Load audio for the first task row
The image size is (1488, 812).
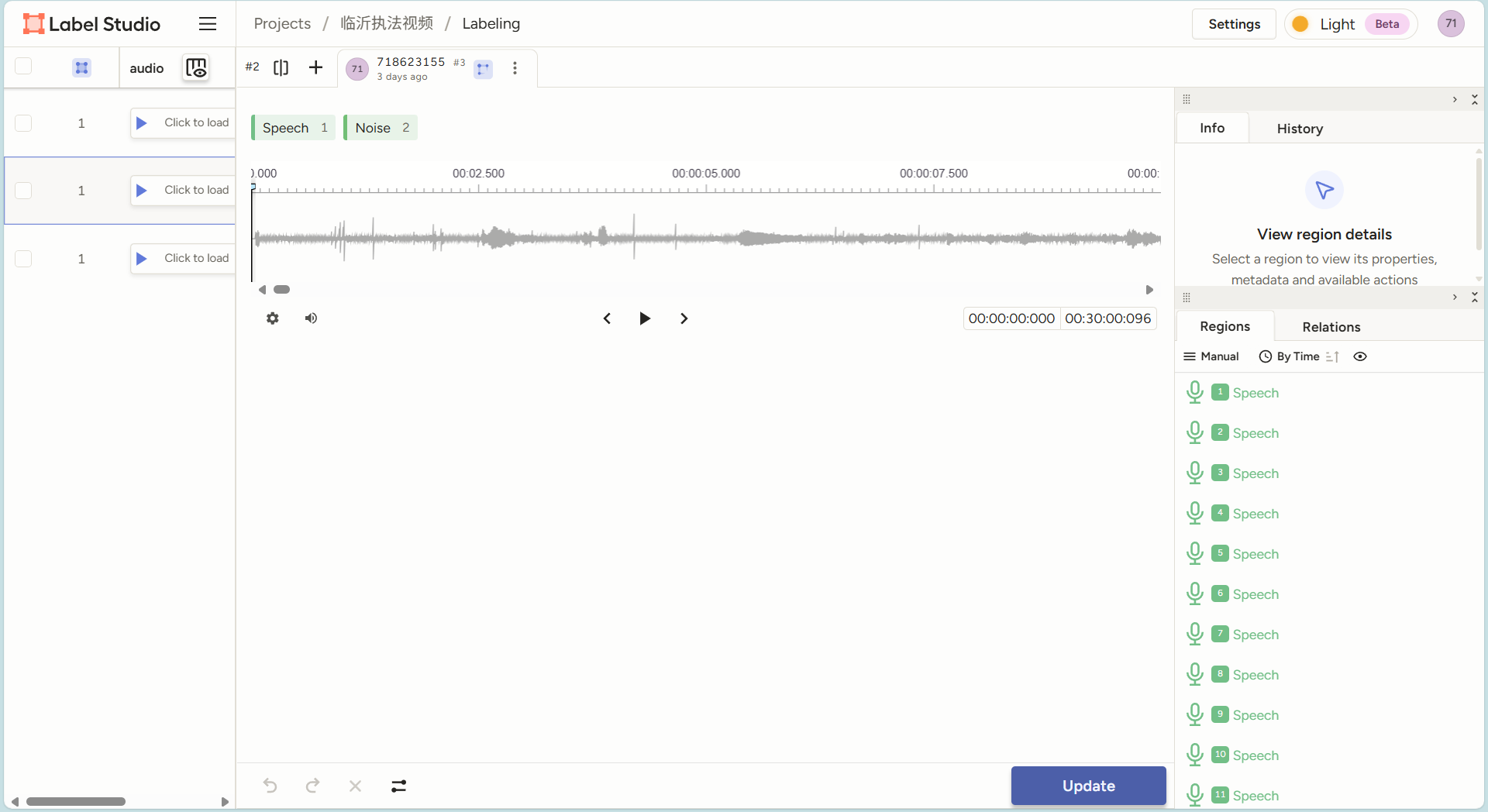click(183, 123)
